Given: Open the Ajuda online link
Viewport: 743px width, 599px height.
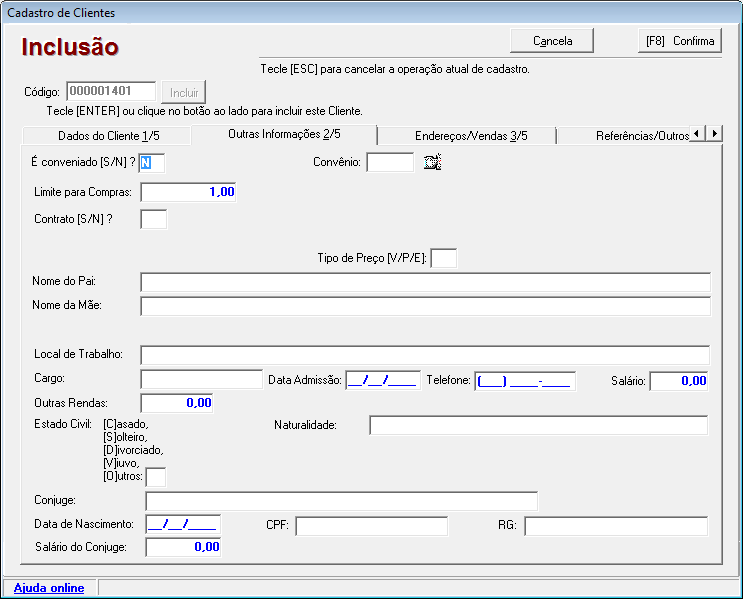Looking at the screenshot, I should click(49, 588).
